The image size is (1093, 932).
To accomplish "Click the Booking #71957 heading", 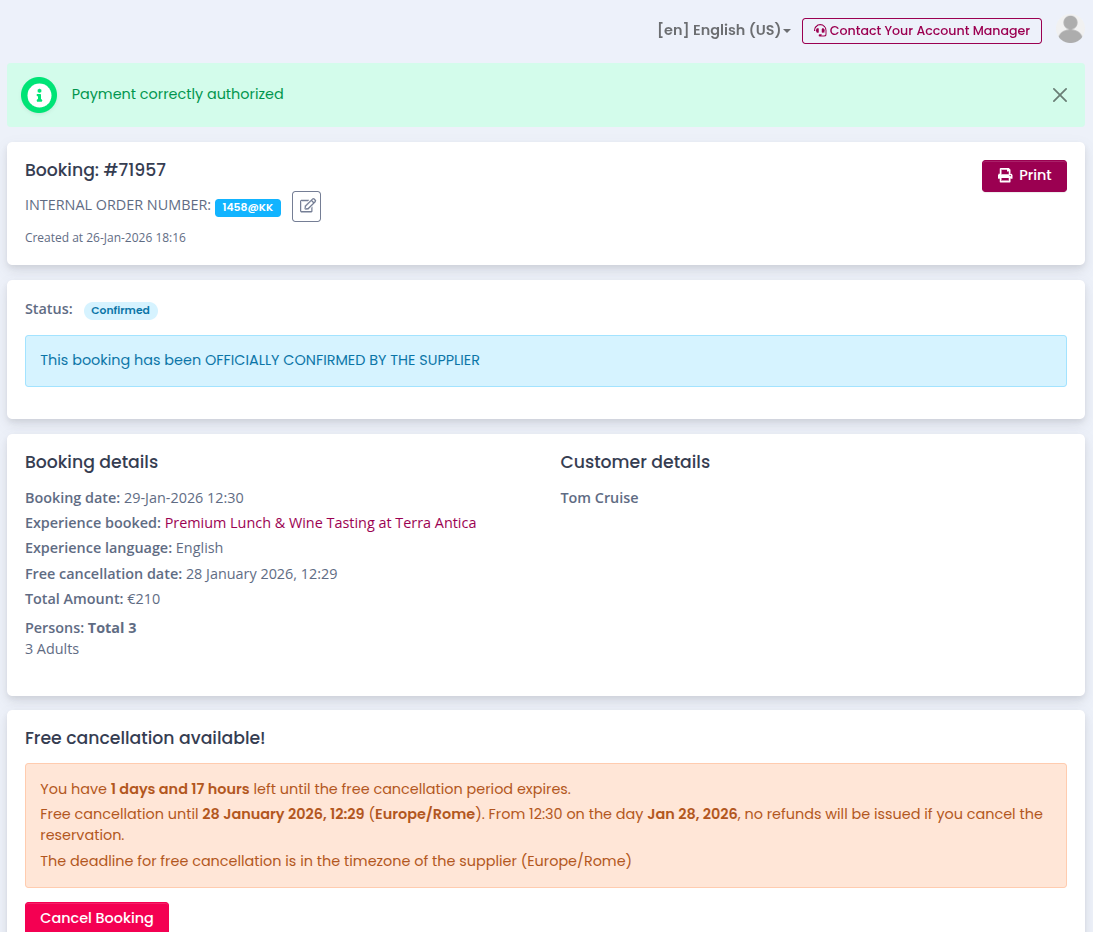I will 95,171.
